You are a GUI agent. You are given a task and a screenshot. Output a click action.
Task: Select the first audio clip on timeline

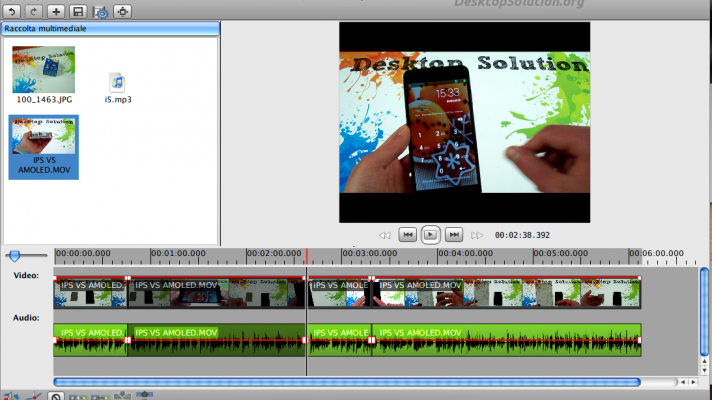tap(90, 340)
